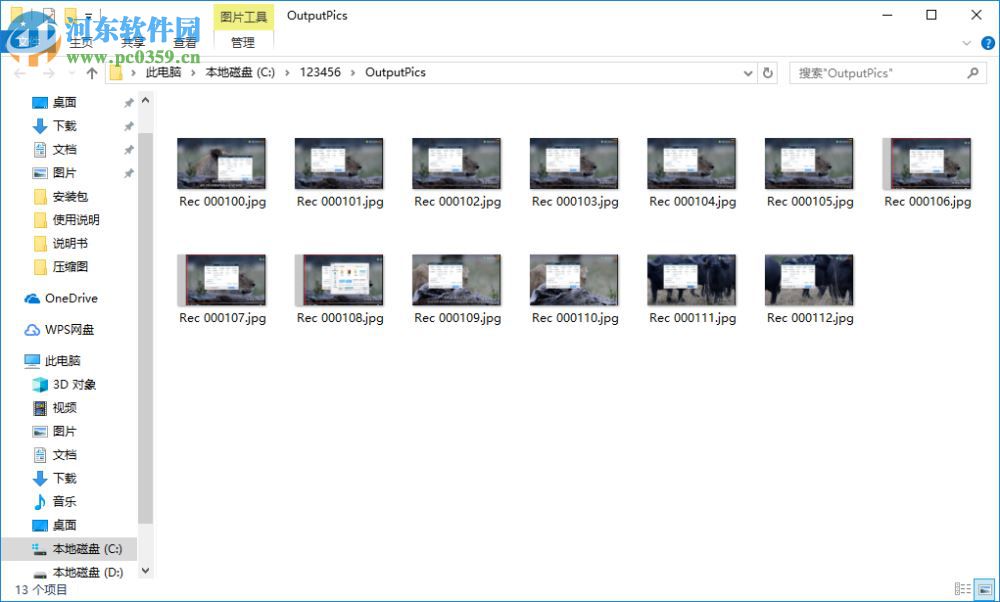
Task: Switch to details view using status bar toggle
Action: point(962,588)
